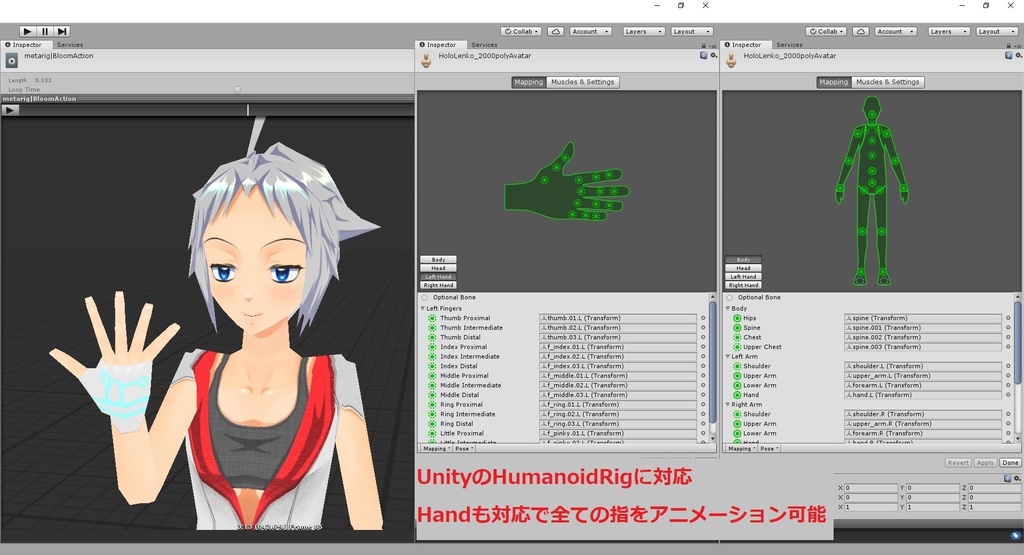
Task: Click the toolbar Pause button
Action: pos(44,31)
